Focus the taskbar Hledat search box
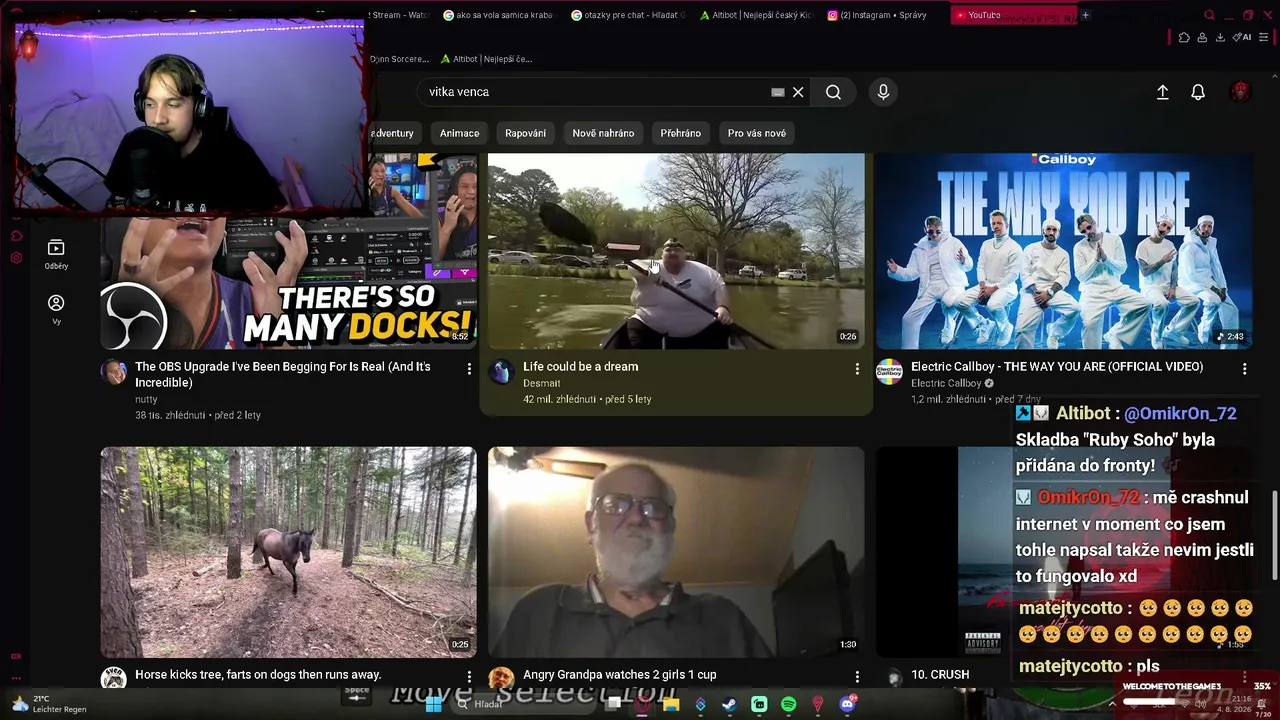1280x720 pixels. [x=525, y=704]
